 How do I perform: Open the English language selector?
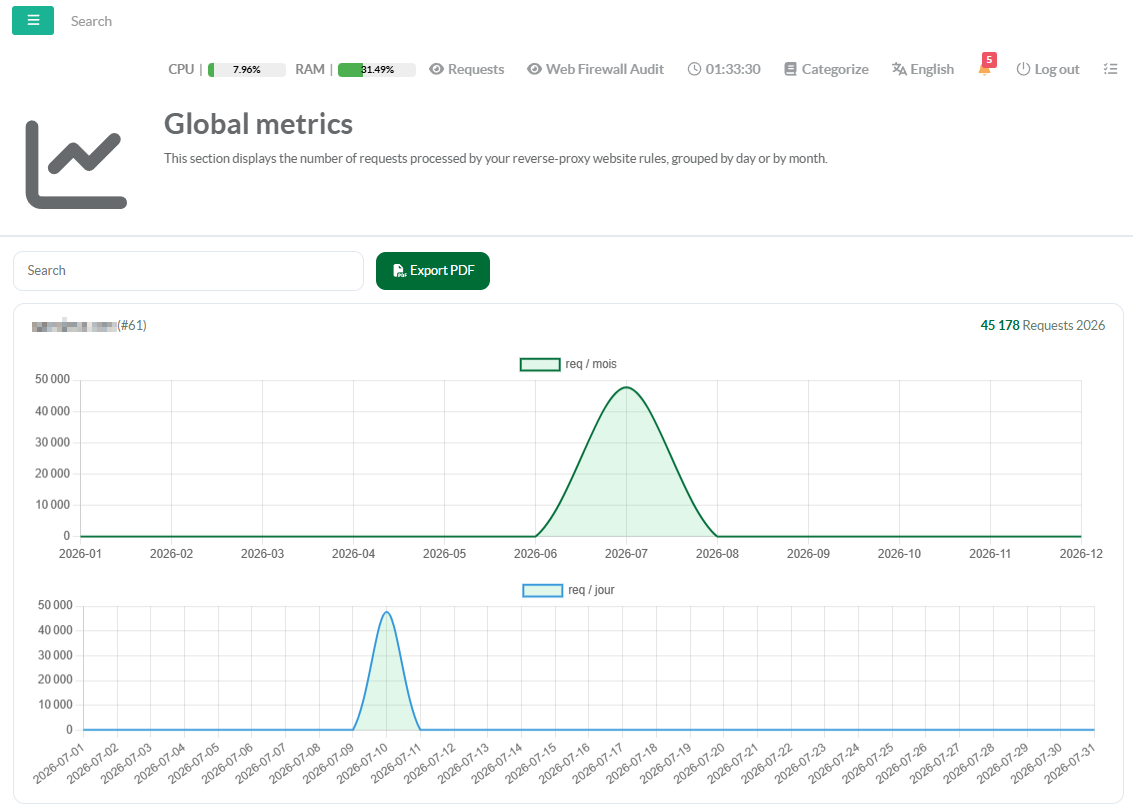[x=923, y=69]
